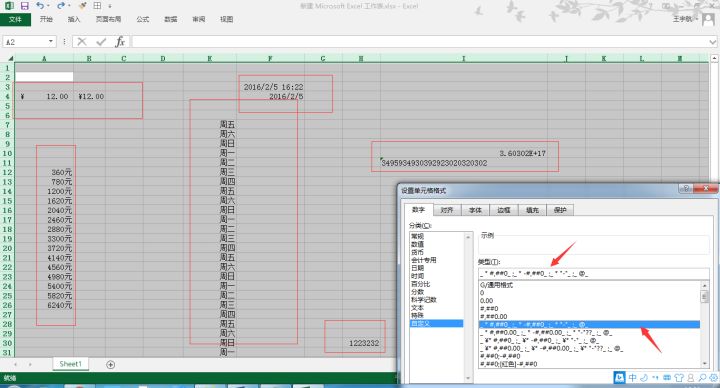Click the cancel X icon in formula bar

click(x=82, y=42)
